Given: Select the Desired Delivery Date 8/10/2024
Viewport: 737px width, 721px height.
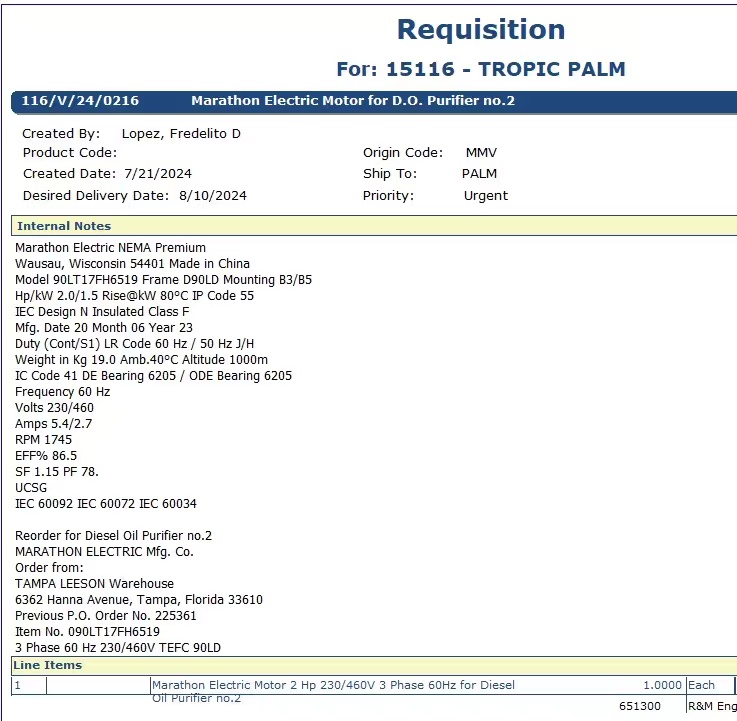Looking at the screenshot, I should pos(213,196).
